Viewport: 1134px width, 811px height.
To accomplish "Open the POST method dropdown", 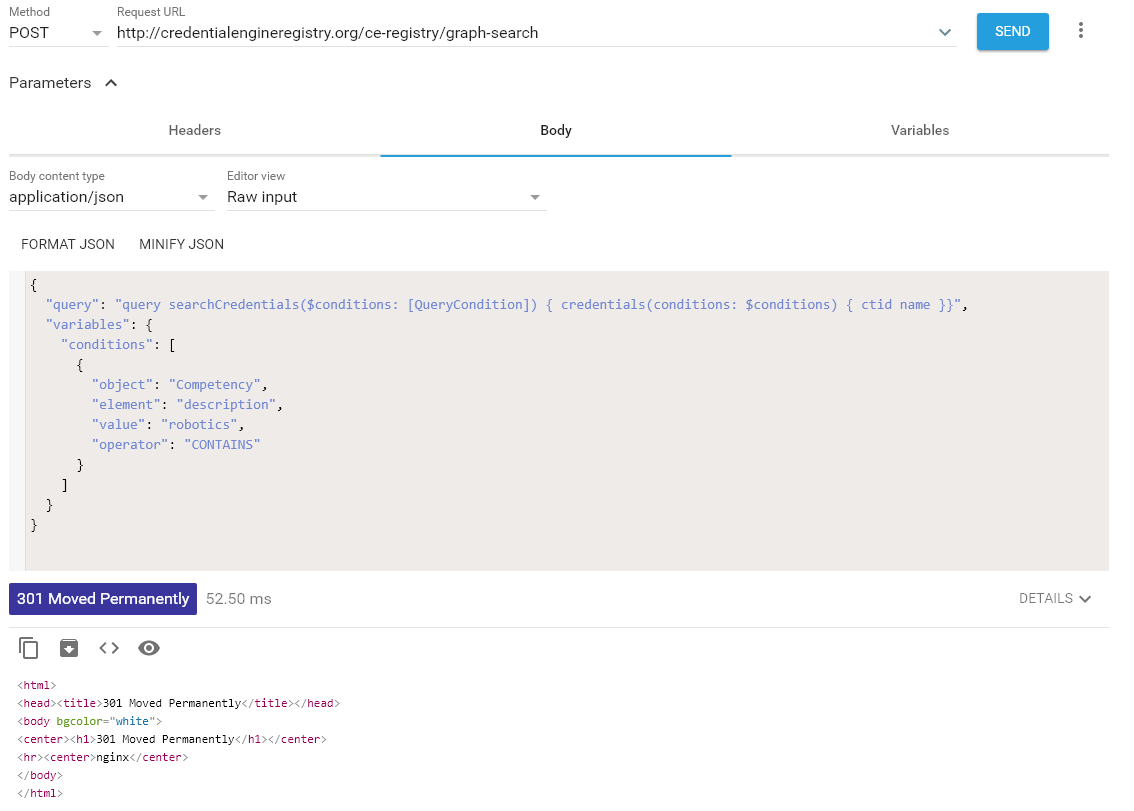I will pyautogui.click(x=58, y=33).
